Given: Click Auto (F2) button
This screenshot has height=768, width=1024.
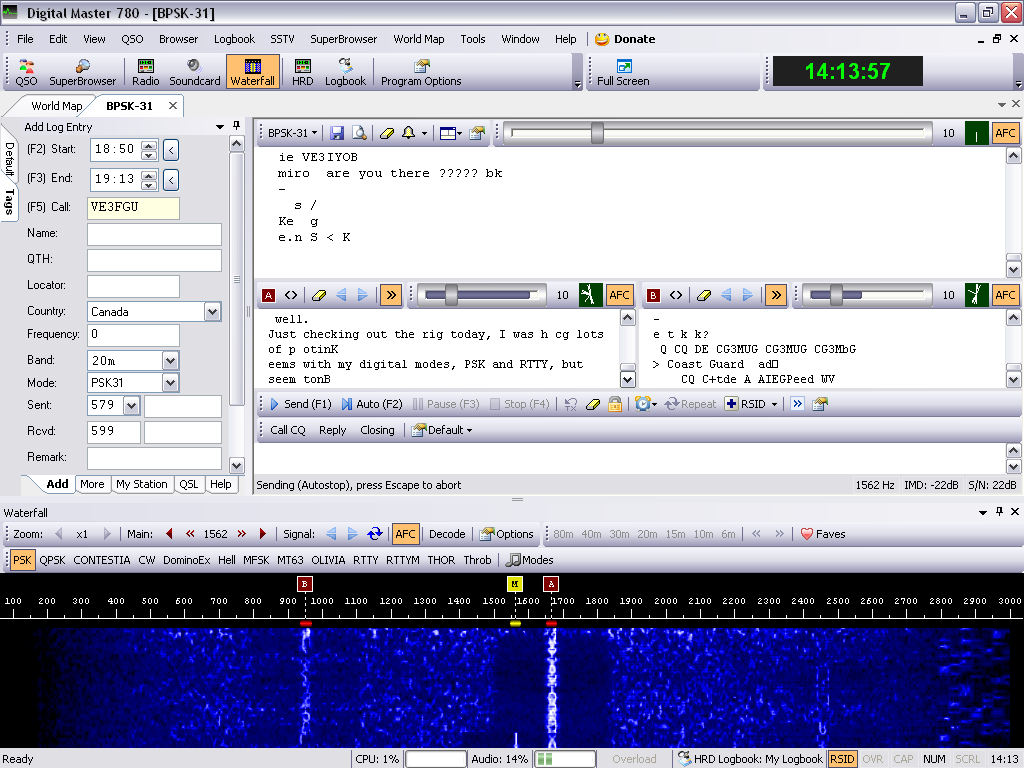Looking at the screenshot, I should (372, 404).
